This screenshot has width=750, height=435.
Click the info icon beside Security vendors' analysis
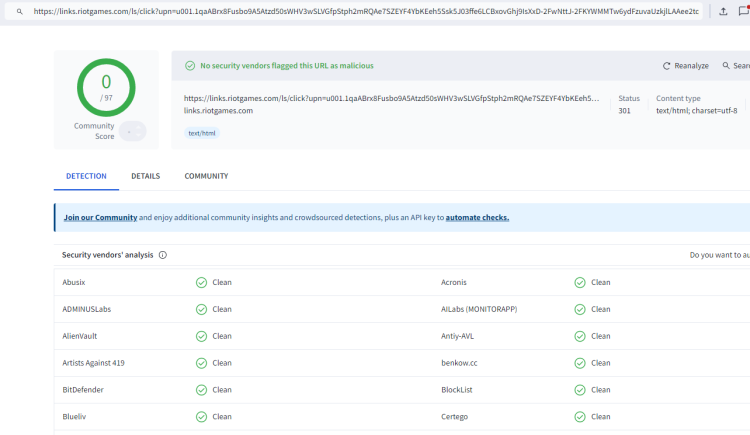click(163, 255)
